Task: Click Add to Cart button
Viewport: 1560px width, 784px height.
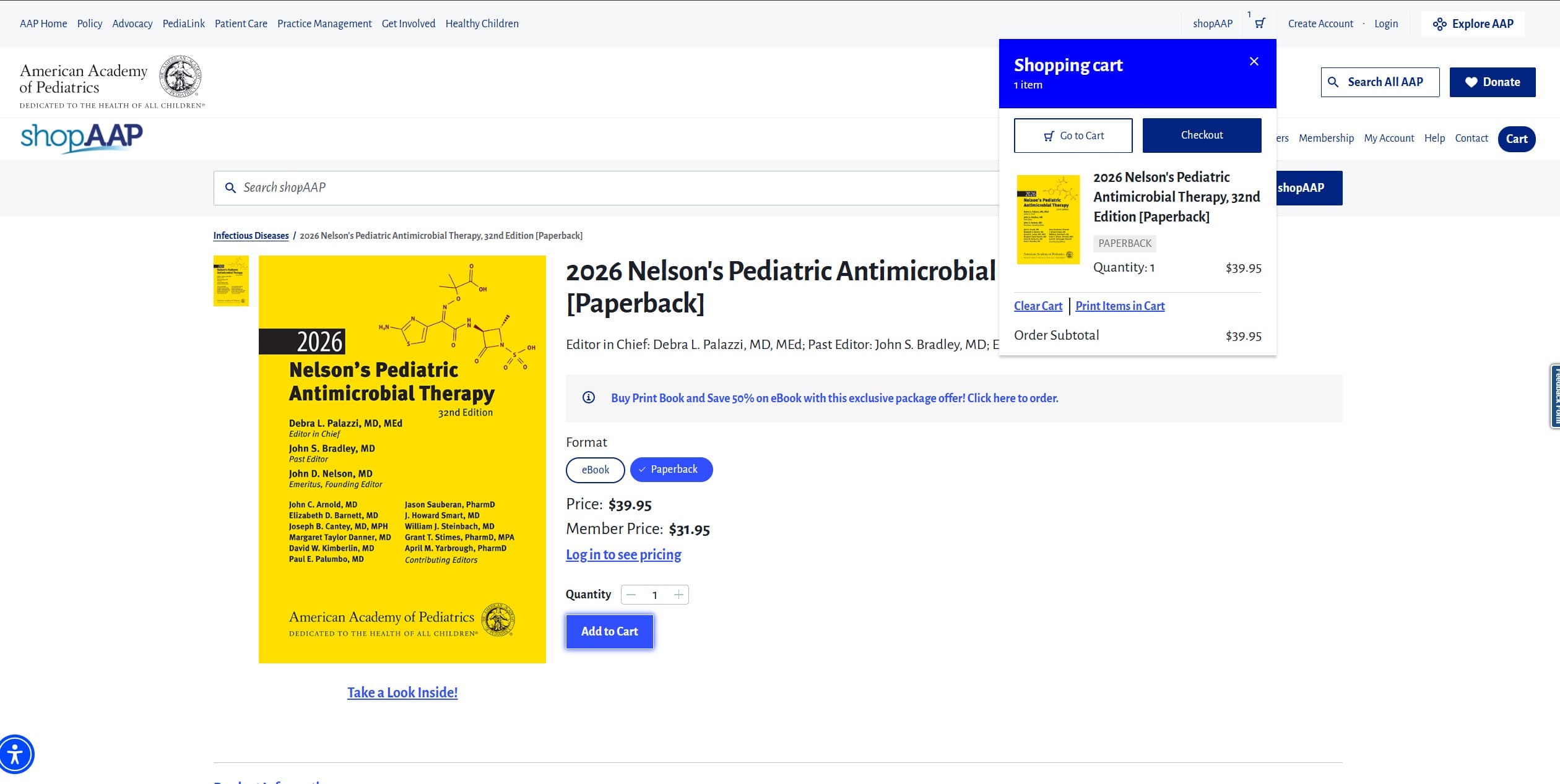Action: tap(610, 631)
